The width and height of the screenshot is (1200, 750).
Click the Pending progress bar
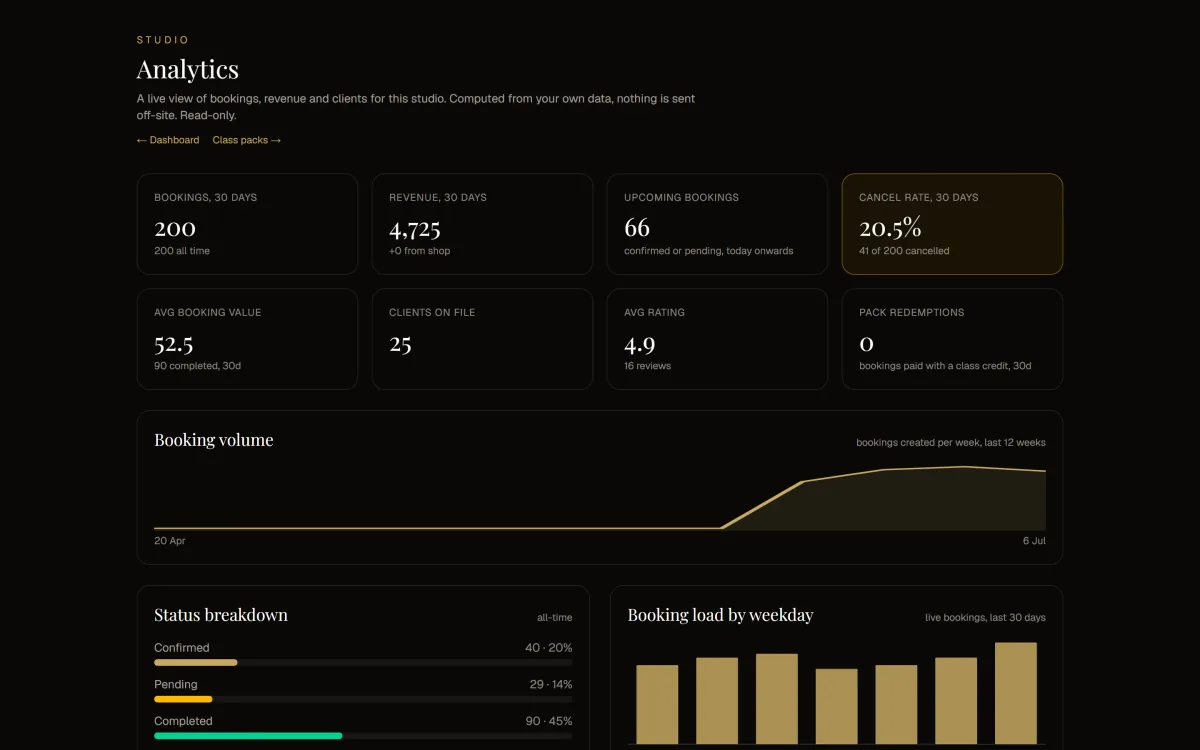[x=363, y=699]
